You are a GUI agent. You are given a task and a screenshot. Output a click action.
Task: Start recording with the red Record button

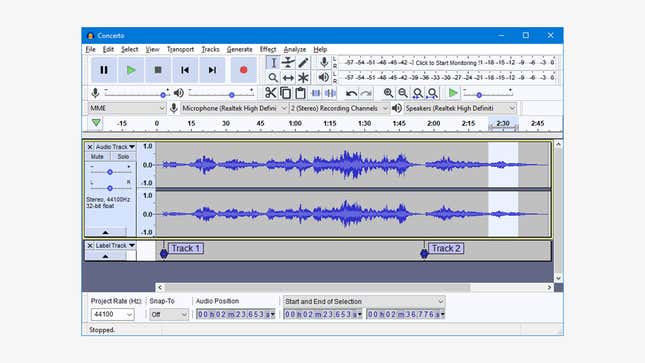pos(244,70)
